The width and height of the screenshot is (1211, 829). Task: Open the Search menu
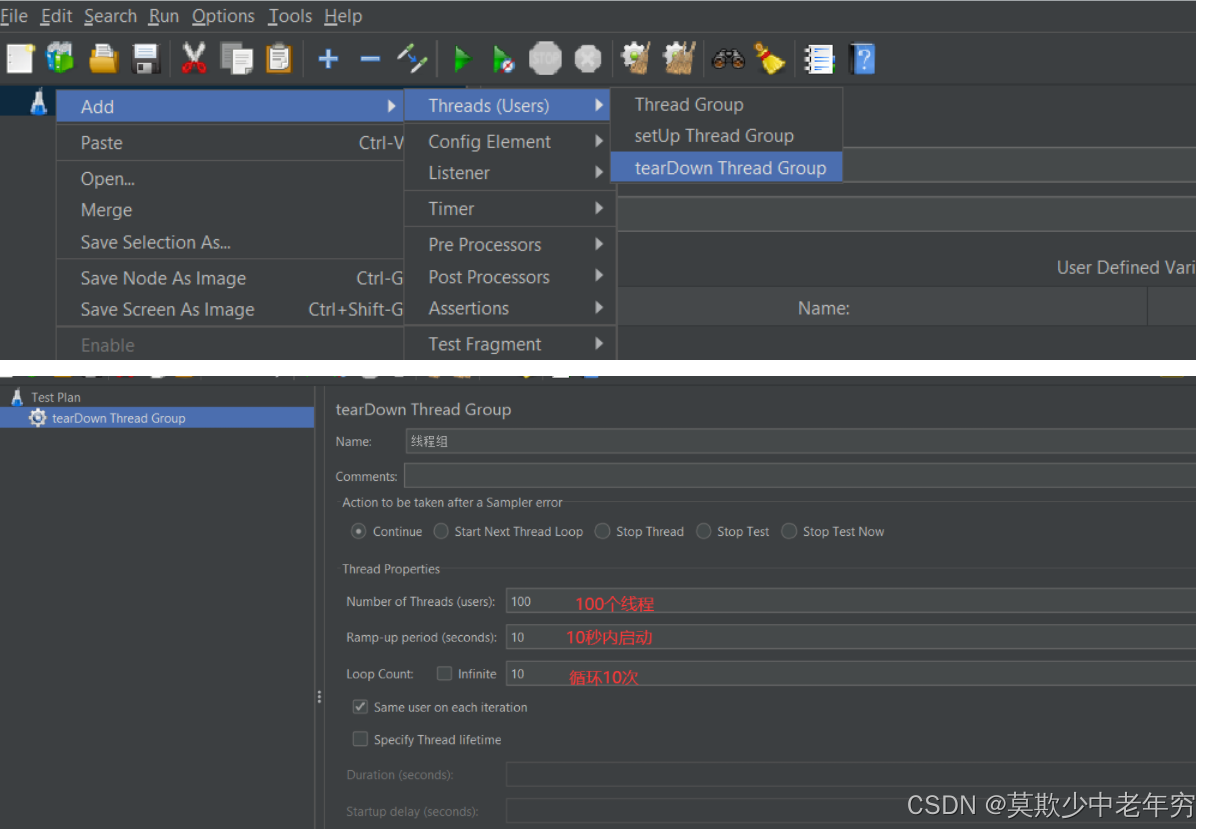pos(110,16)
